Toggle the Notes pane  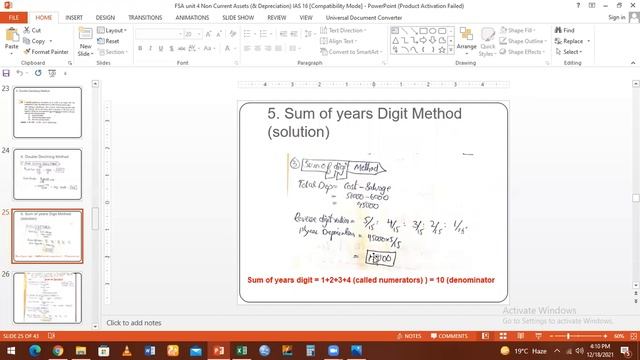point(409,336)
